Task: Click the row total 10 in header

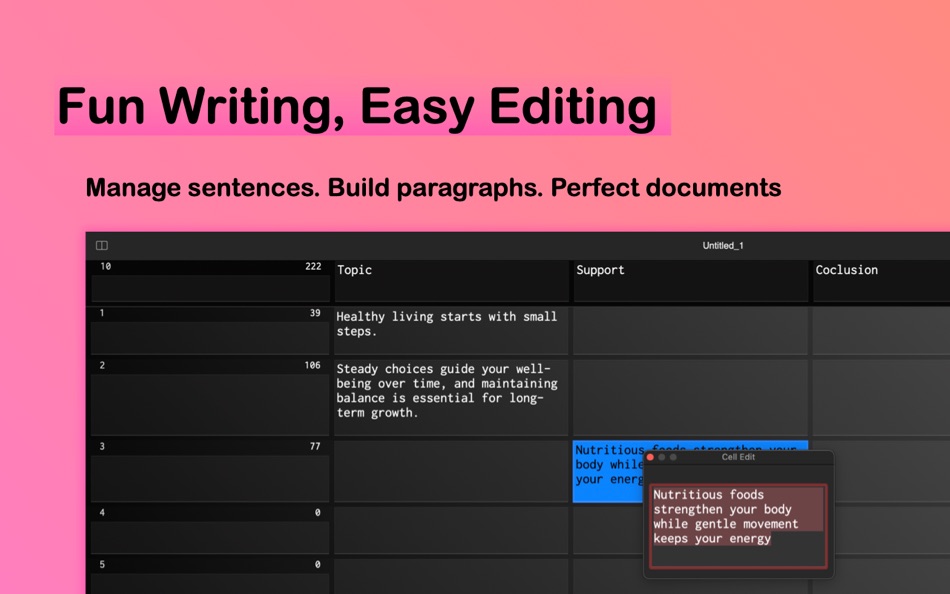Action: (105, 267)
